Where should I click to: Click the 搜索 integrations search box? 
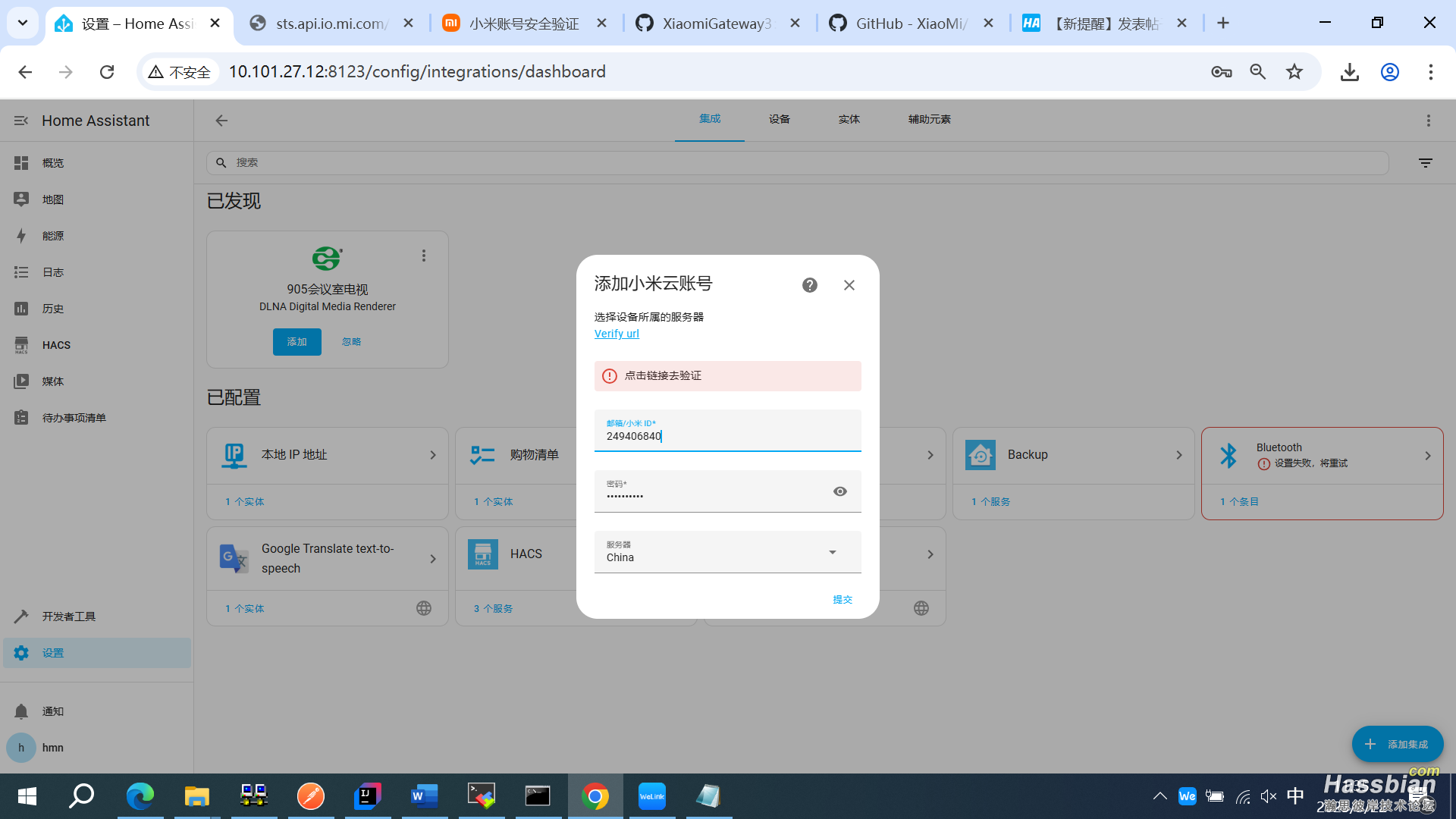pos(798,163)
